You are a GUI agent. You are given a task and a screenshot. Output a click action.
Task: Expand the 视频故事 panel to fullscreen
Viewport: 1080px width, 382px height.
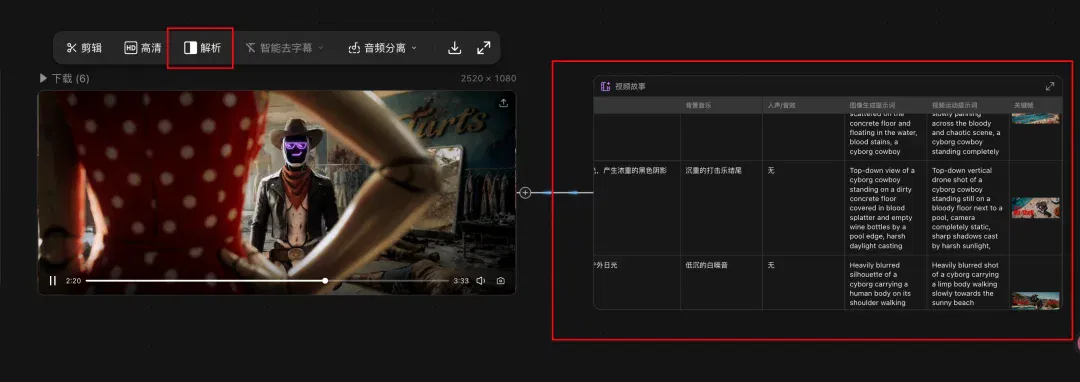click(1050, 87)
